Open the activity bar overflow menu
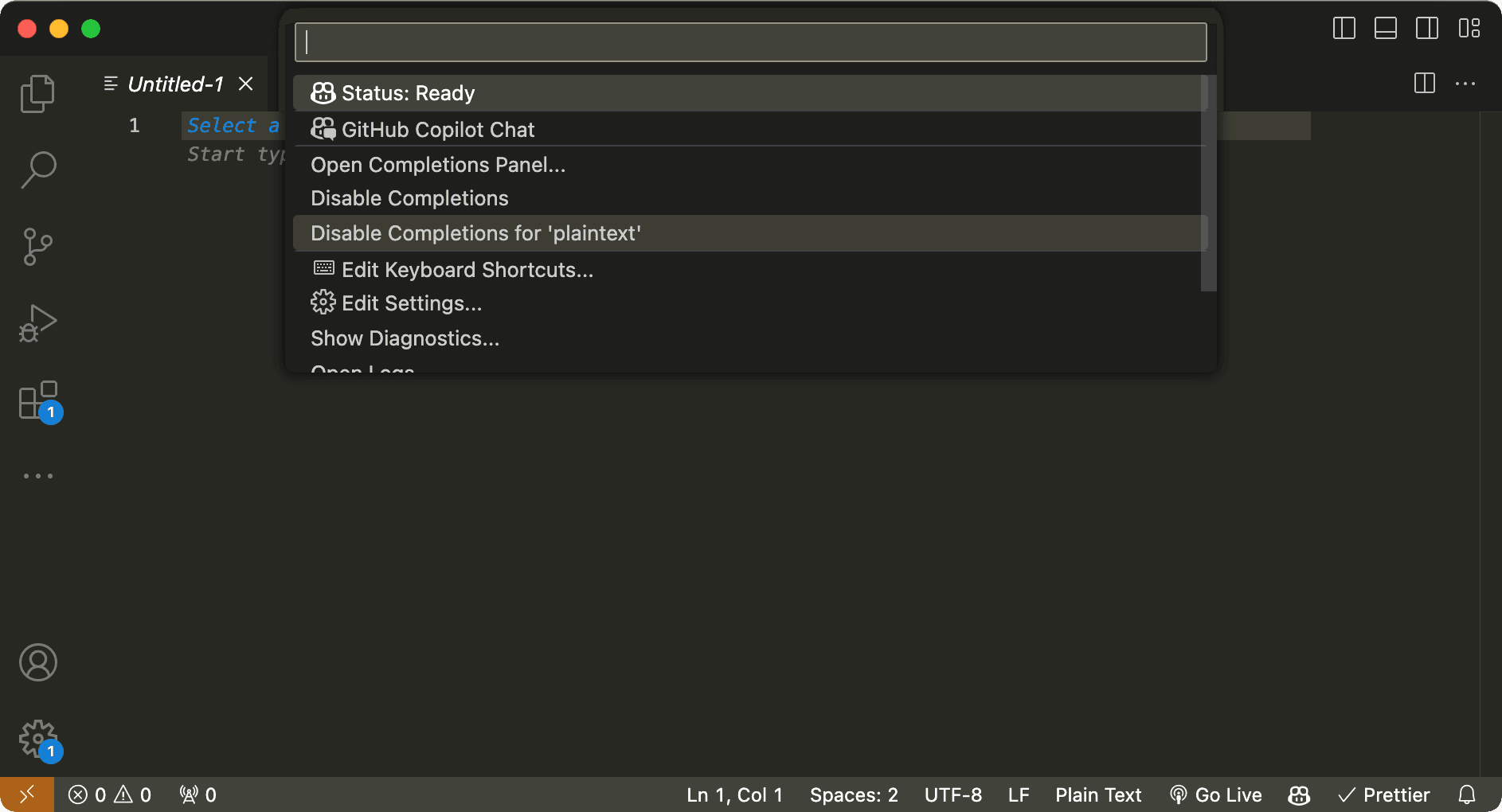The width and height of the screenshot is (1502, 812). (x=37, y=475)
